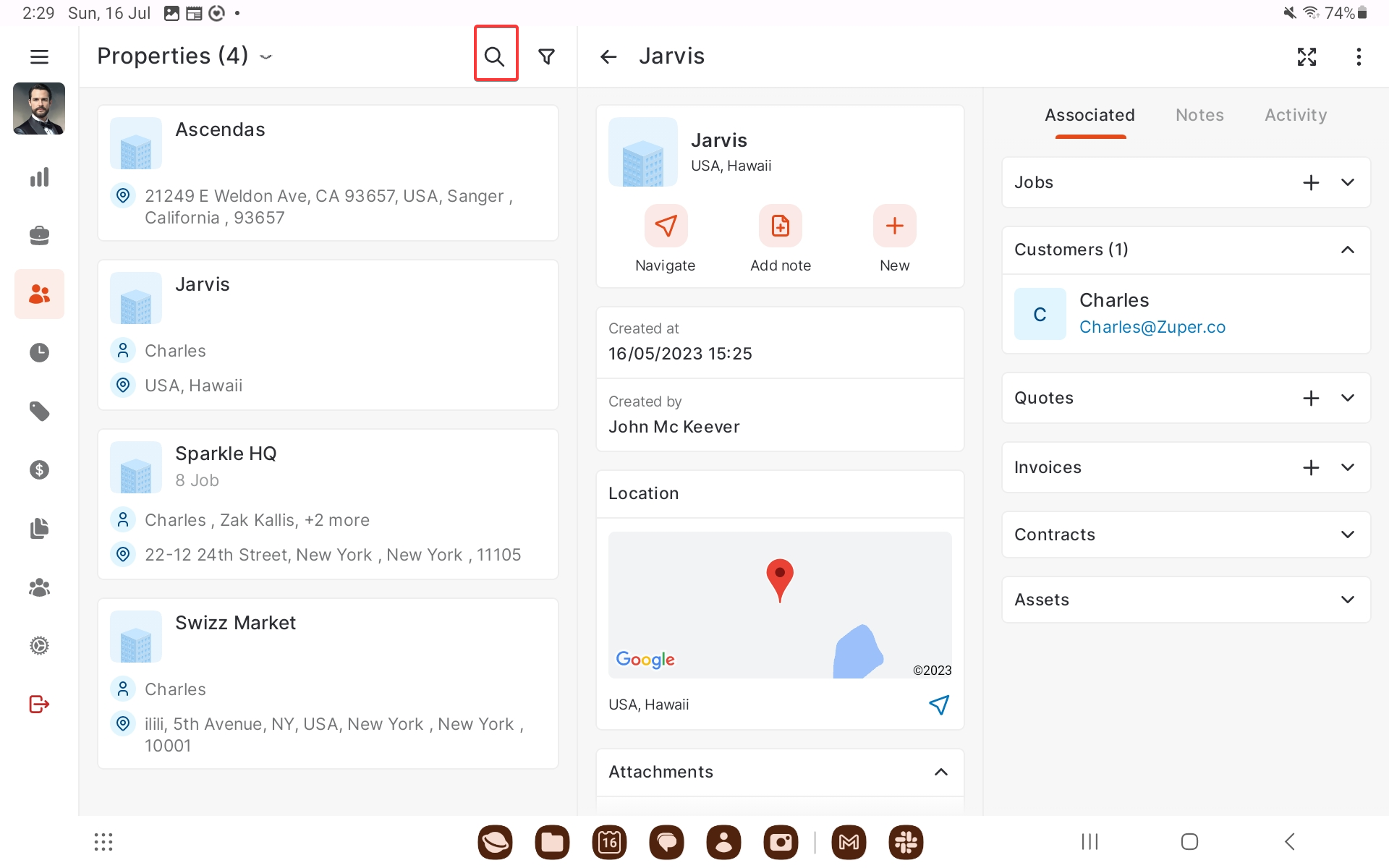The width and height of the screenshot is (1389, 868).
Task: Open the dashboard bar-chart sidebar icon
Action: pos(39,177)
